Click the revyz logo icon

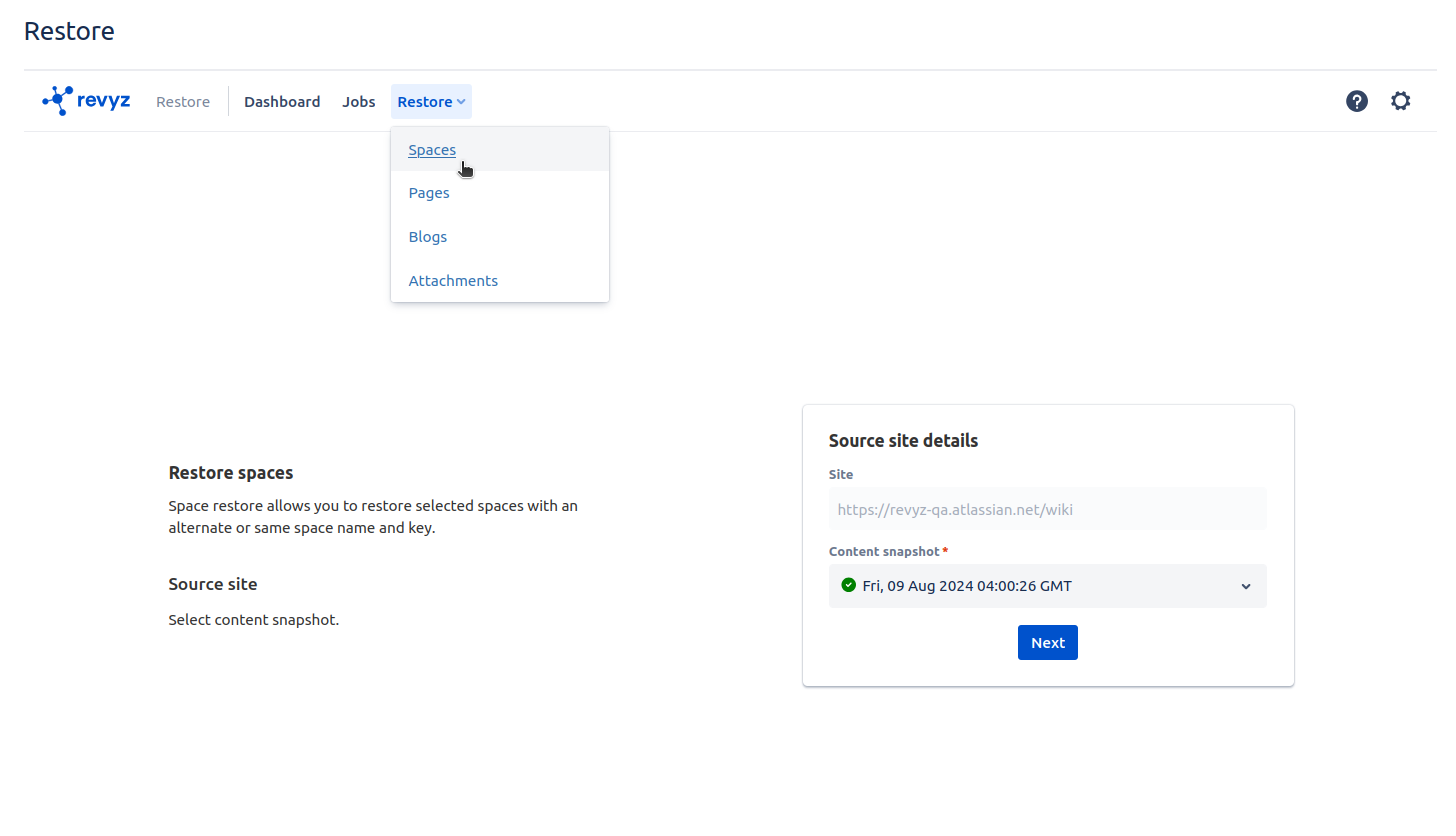pyautogui.click(x=58, y=100)
